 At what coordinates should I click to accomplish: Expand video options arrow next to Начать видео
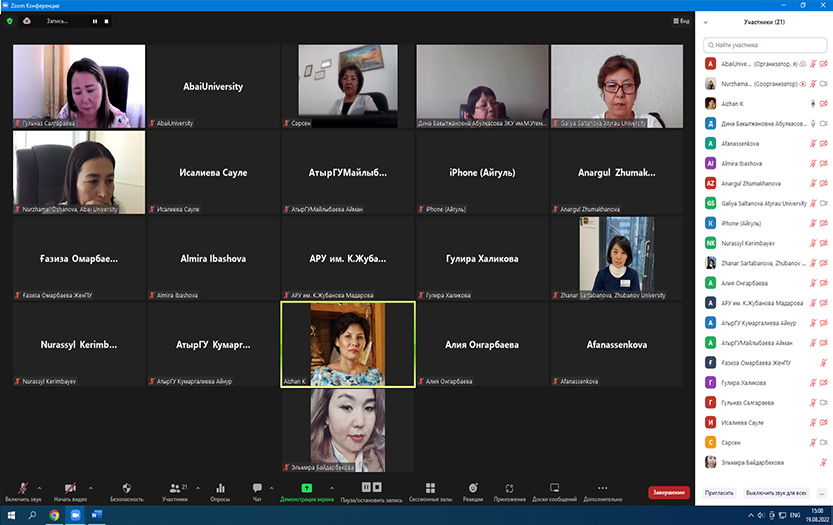pyautogui.click(x=91, y=484)
